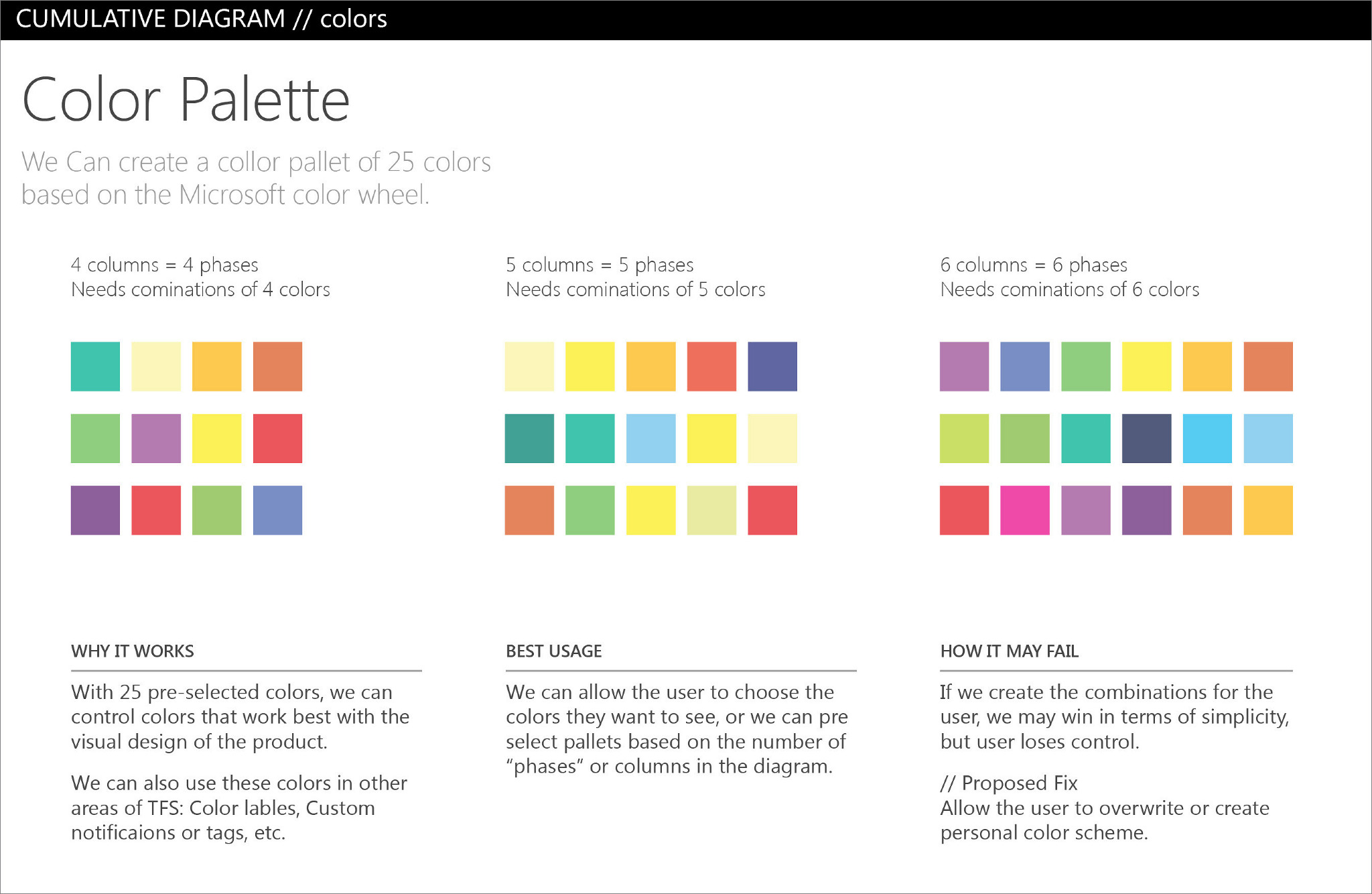Click the HOW IT MAY FAIL heading
This screenshot has height=894, width=1372.
(x=1009, y=651)
